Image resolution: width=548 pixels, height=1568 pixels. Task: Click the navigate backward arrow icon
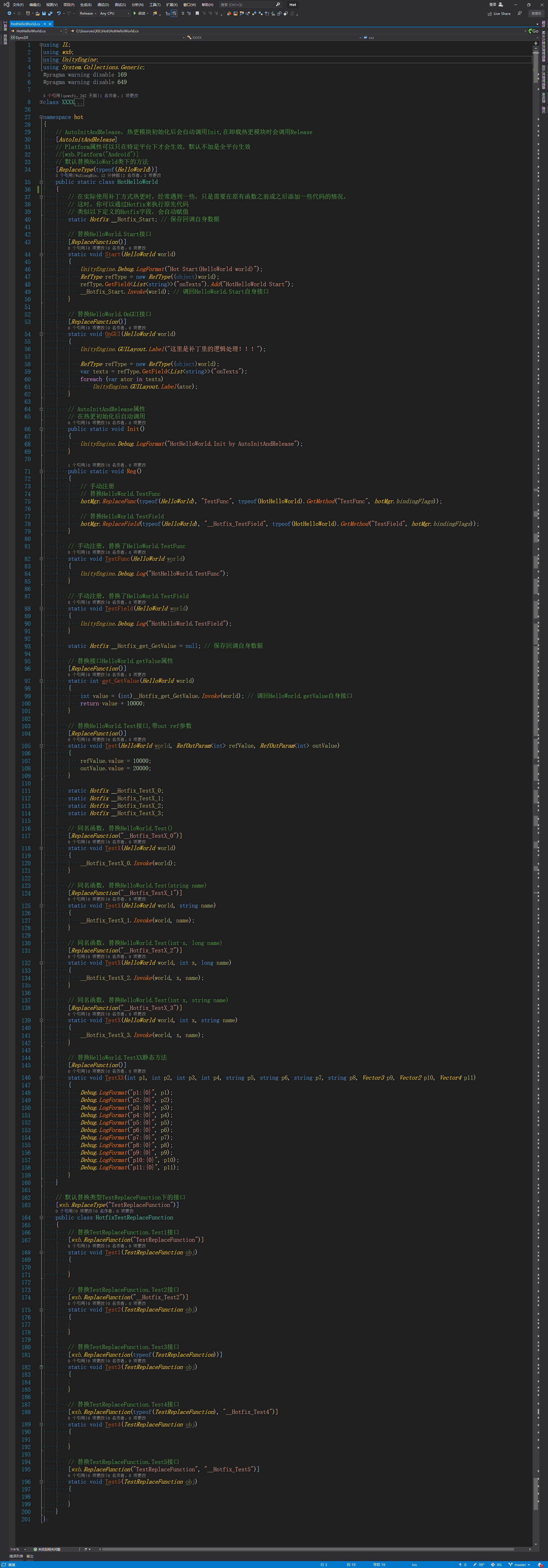pyautogui.click(x=9, y=13)
